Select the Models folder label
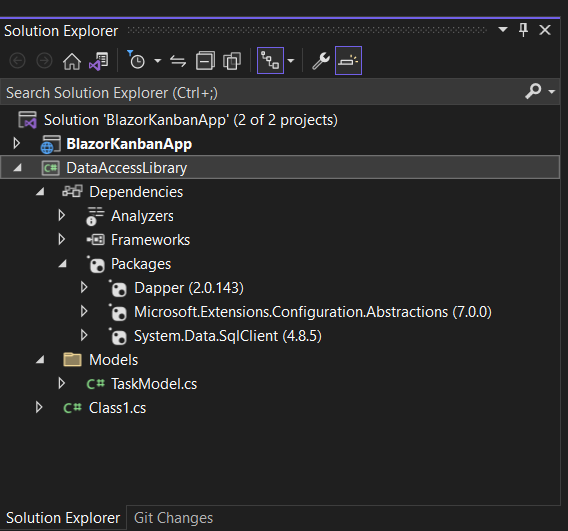Screen dimensions: 568x531 (113, 360)
